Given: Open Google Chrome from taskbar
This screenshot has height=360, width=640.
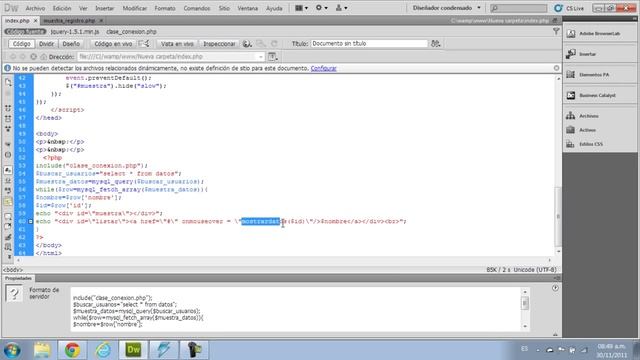Looking at the screenshot, I should pos(72,350).
